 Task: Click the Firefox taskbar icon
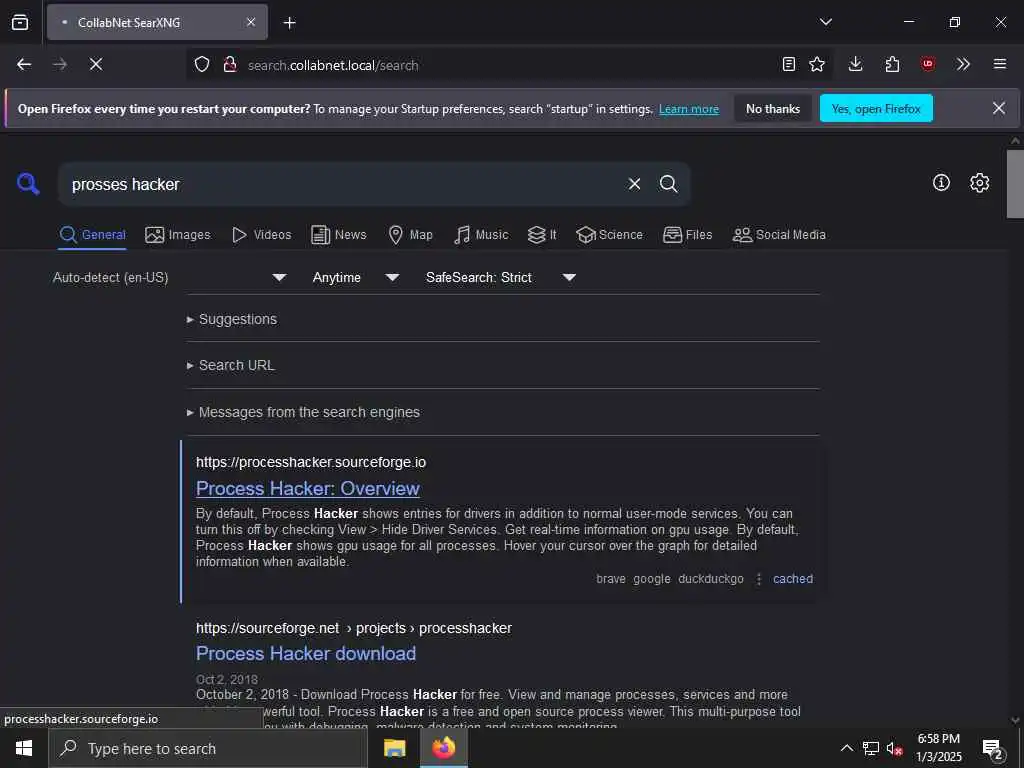(443, 748)
